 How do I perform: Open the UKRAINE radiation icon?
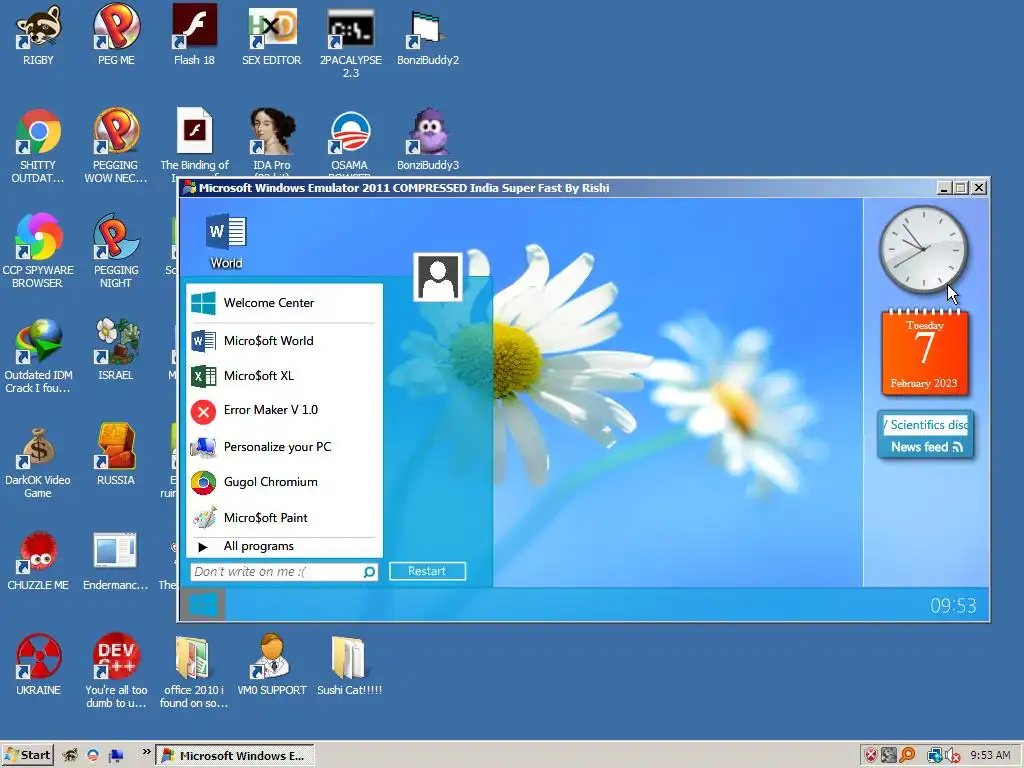(38, 664)
